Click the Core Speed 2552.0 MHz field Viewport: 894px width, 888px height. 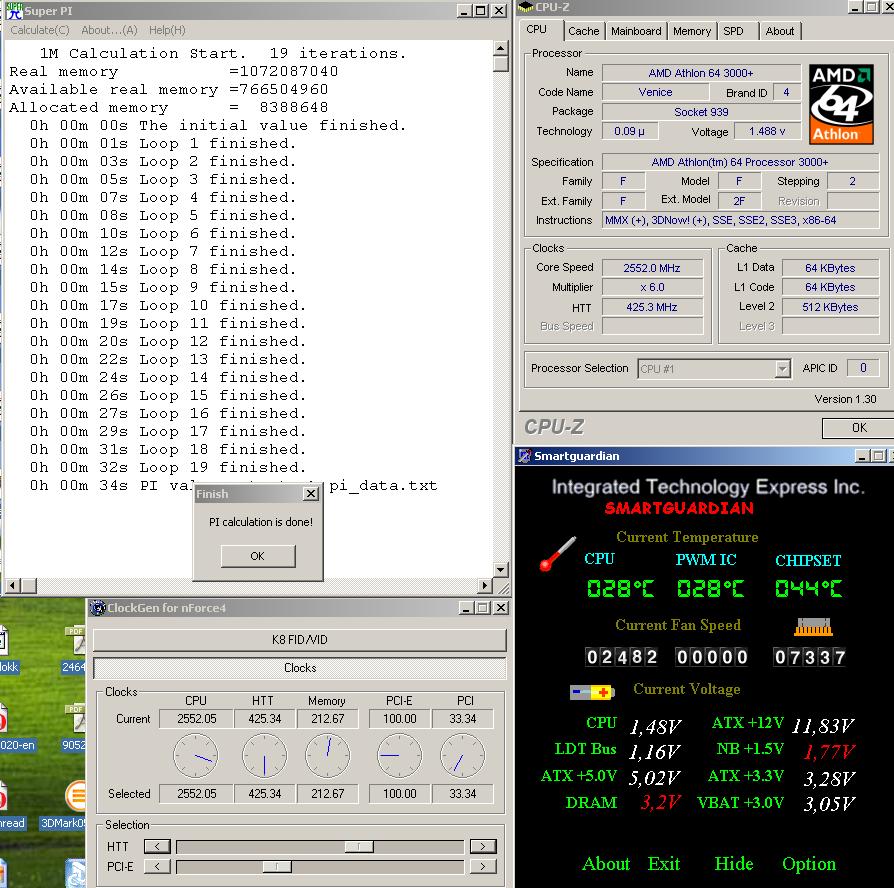pos(652,268)
